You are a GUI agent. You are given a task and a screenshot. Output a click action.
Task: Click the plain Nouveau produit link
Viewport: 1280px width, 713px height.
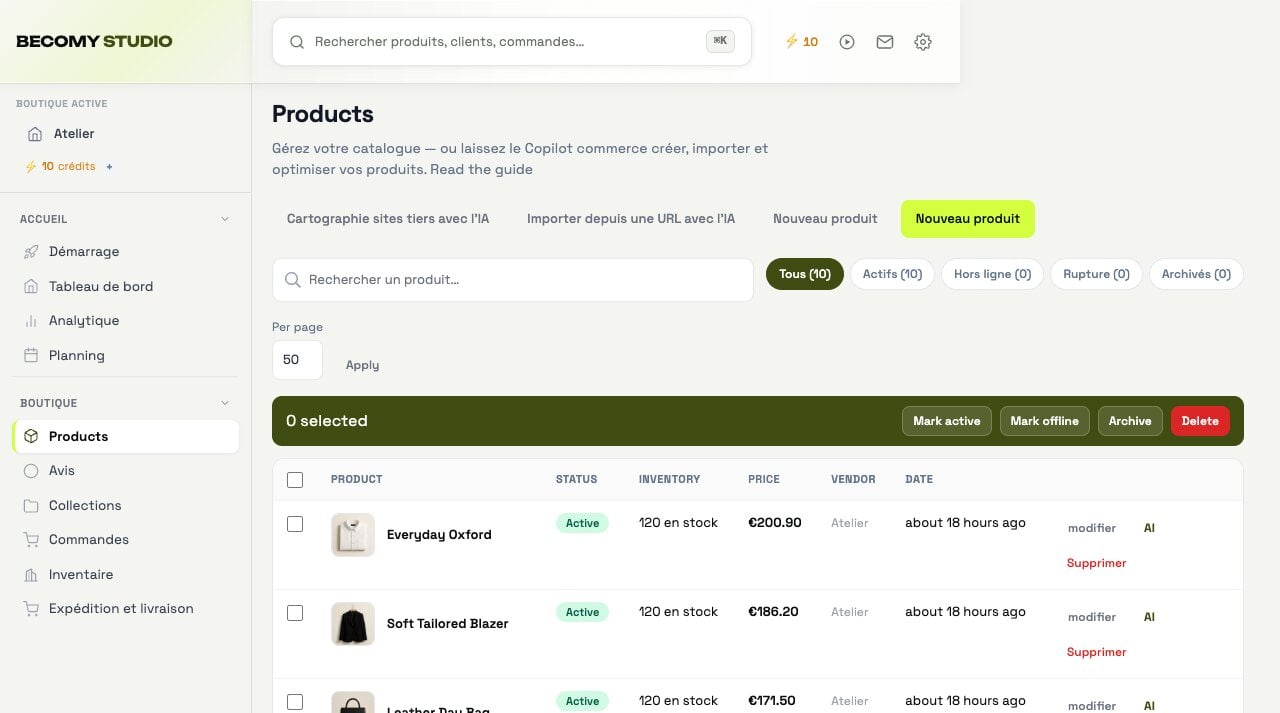825,219
